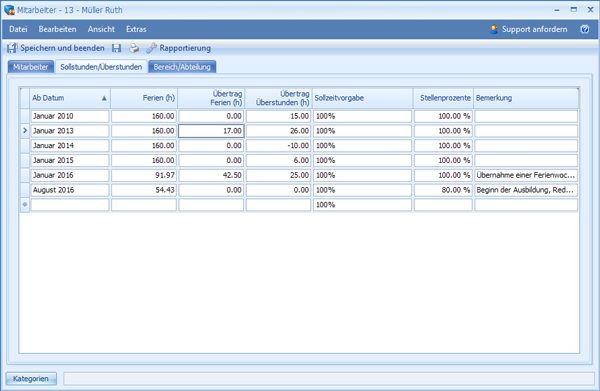600x391 pixels.
Task: Maximize the Mitarbeiter window
Action: click(x=574, y=10)
